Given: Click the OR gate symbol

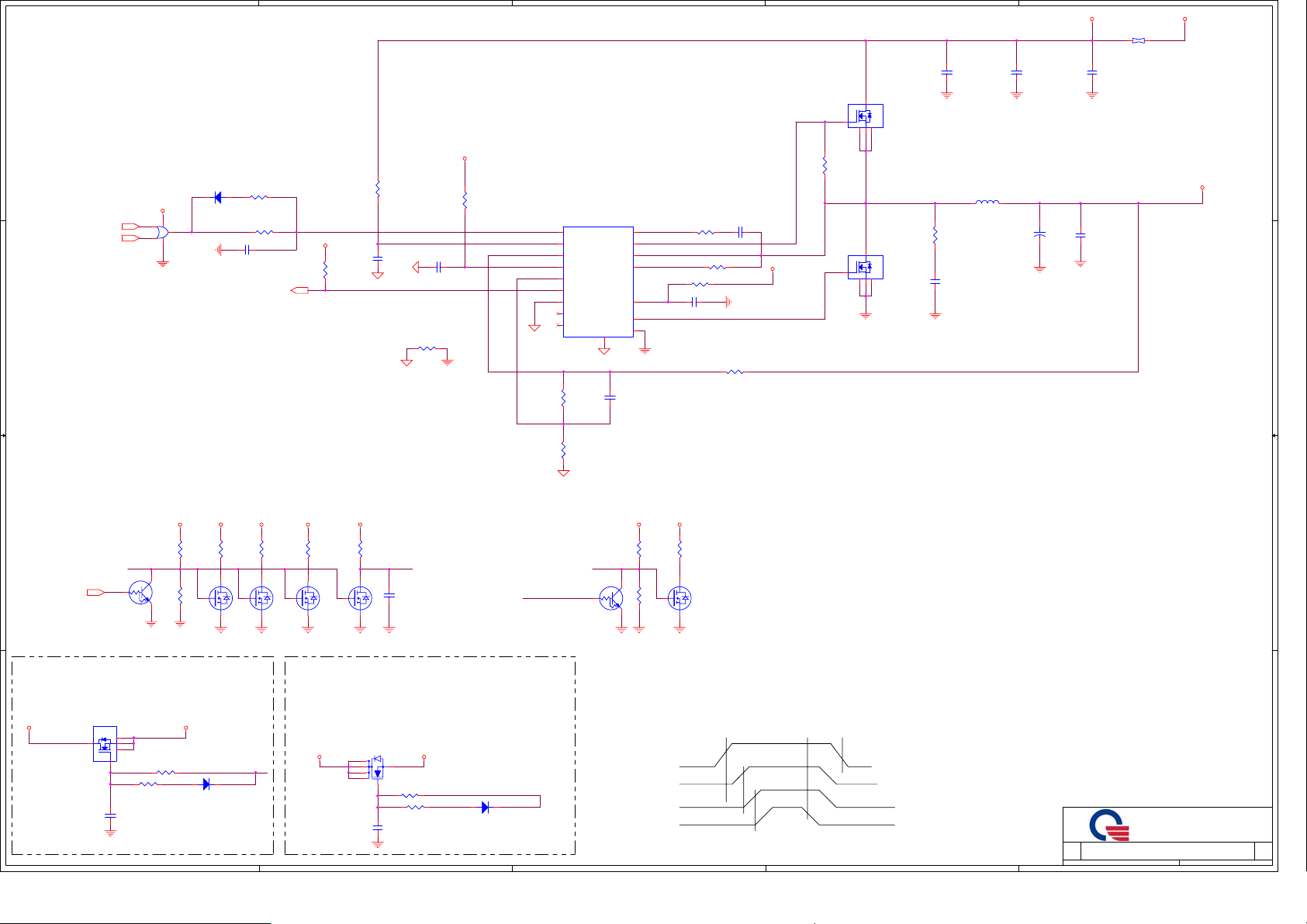Looking at the screenshot, I should tap(162, 232).
